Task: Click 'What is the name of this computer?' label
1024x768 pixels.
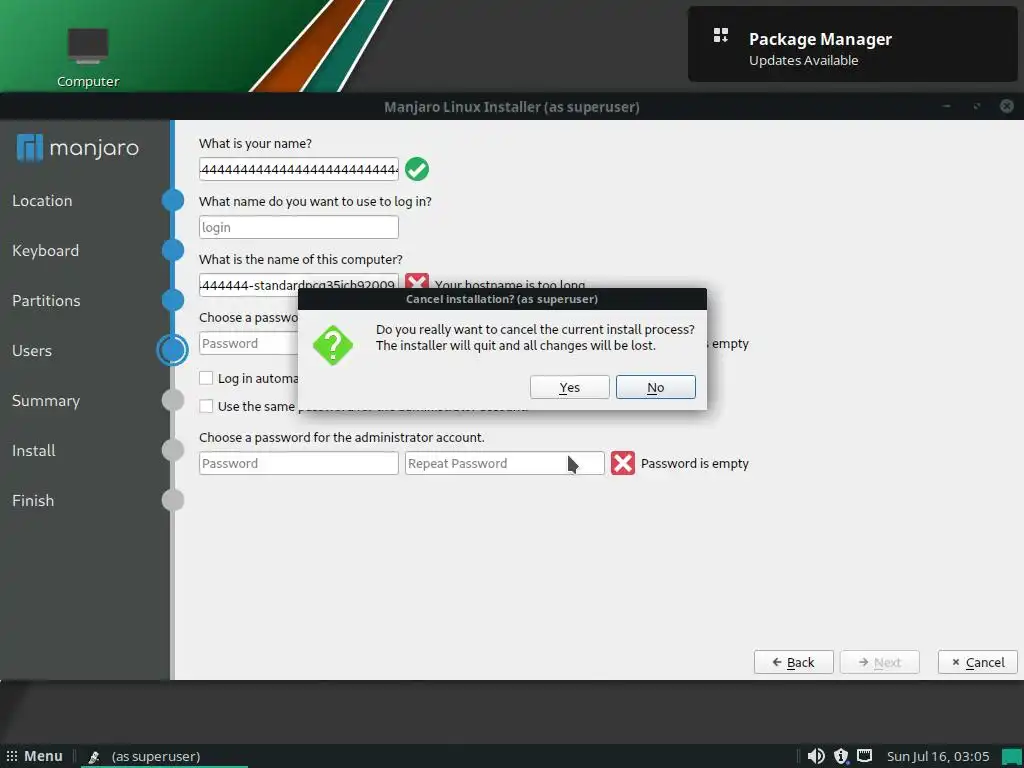Action: 301,259
